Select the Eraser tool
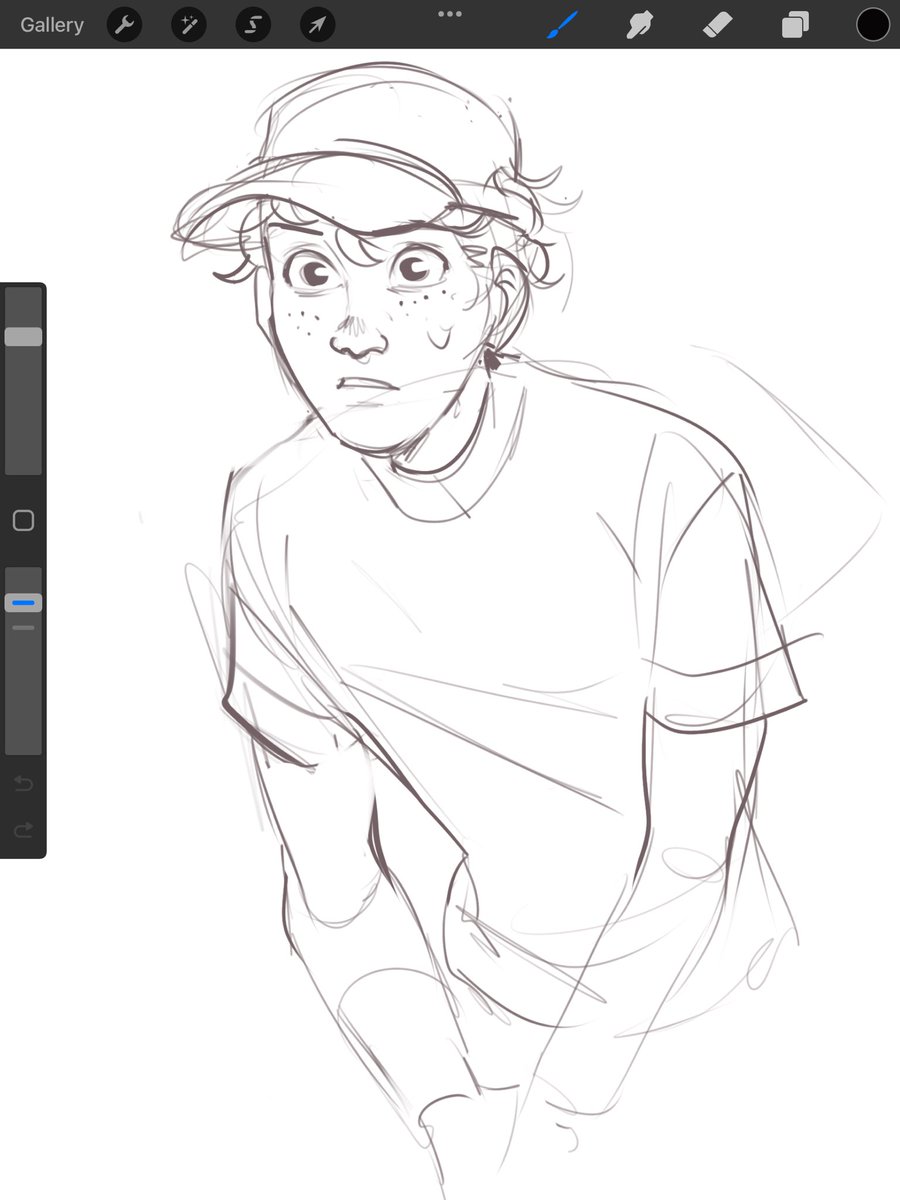900x1200 pixels. pyautogui.click(x=718, y=25)
